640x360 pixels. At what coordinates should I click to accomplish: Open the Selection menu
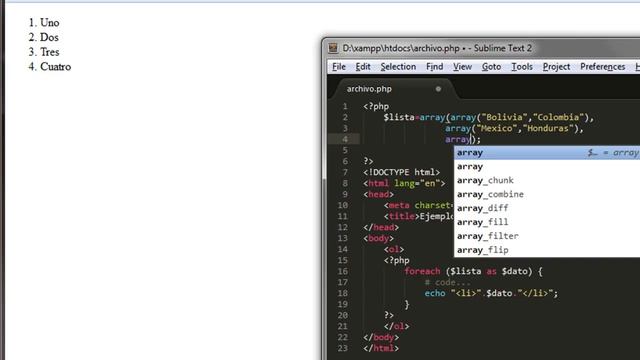[398, 67]
